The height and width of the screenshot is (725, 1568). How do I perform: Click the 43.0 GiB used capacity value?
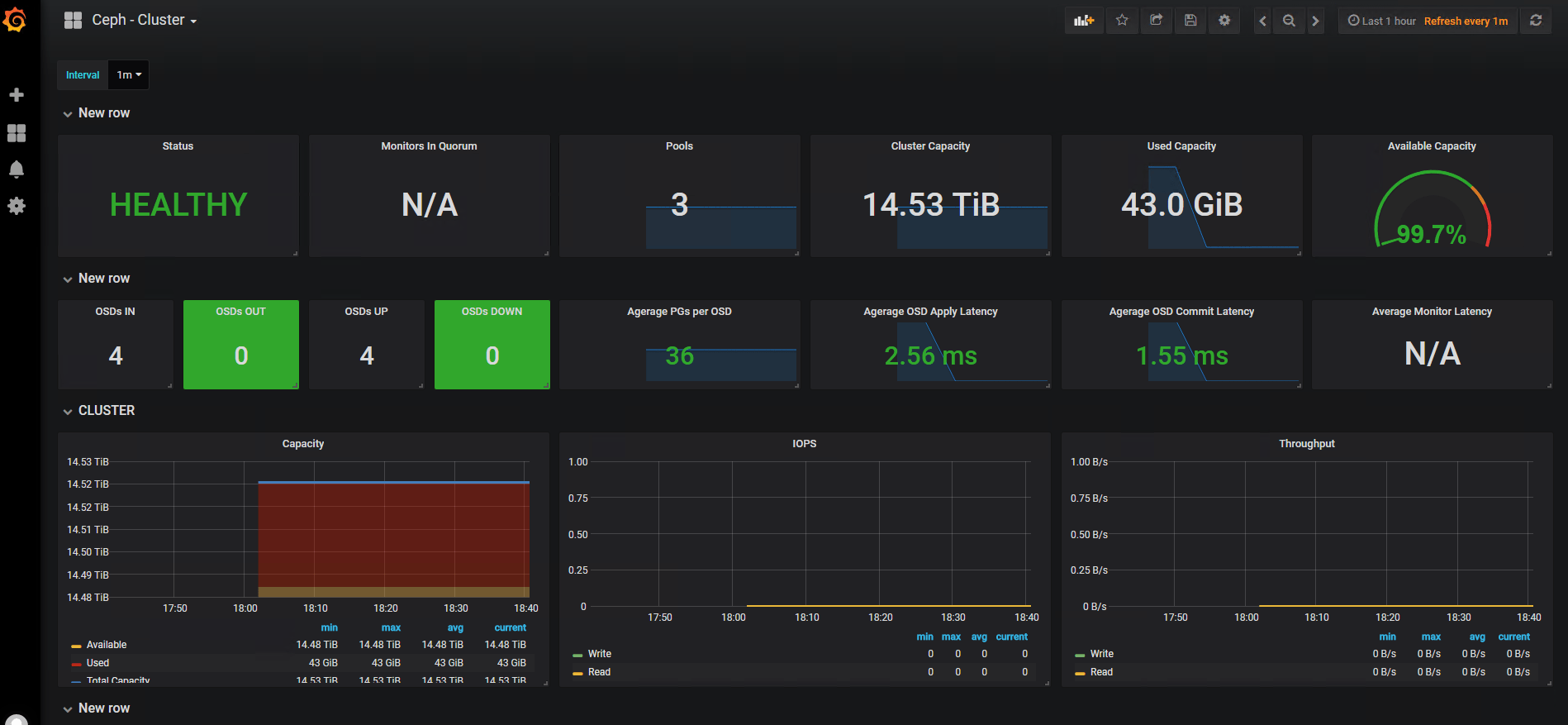1181,205
